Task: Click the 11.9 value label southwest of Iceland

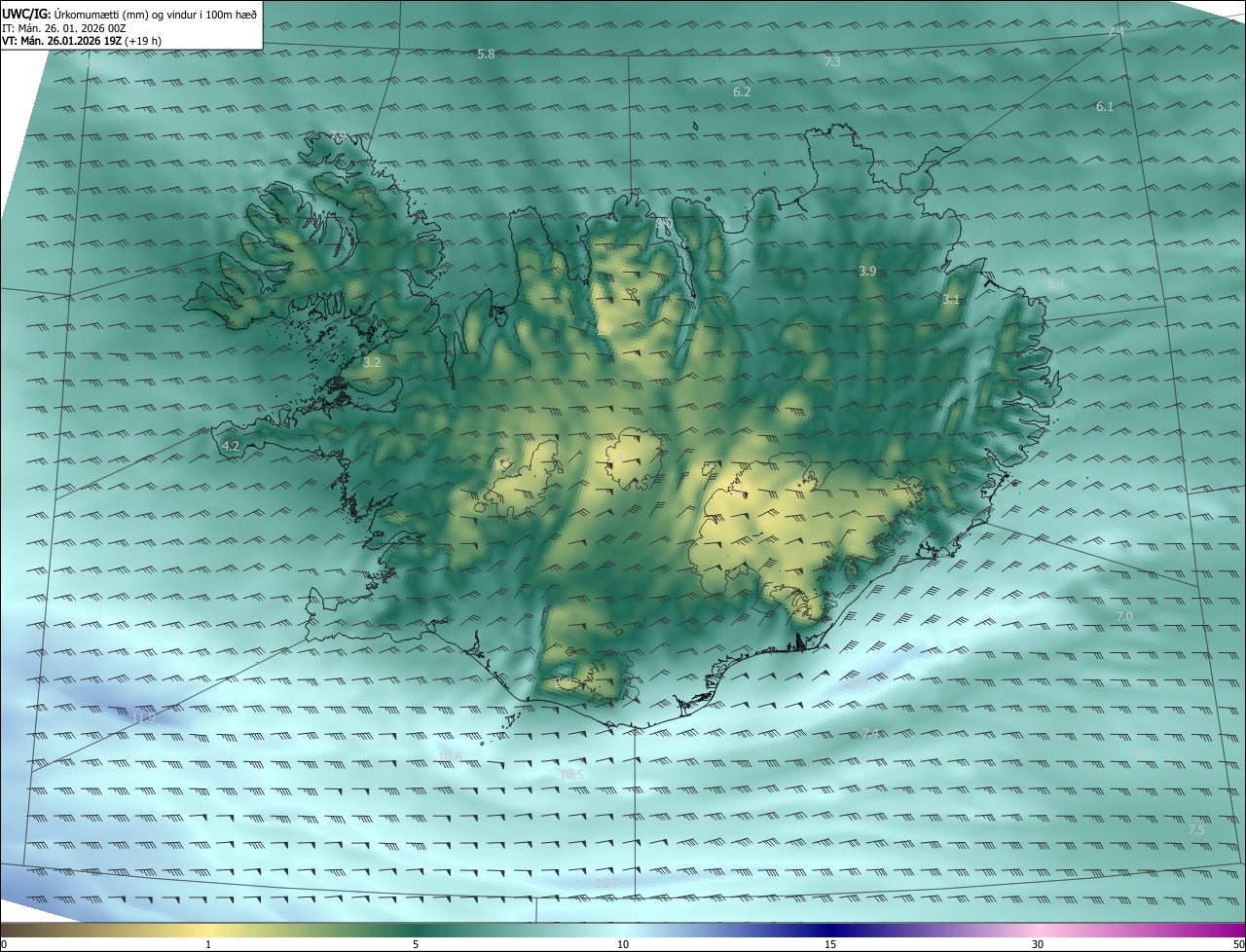Action: pyautogui.click(x=143, y=718)
